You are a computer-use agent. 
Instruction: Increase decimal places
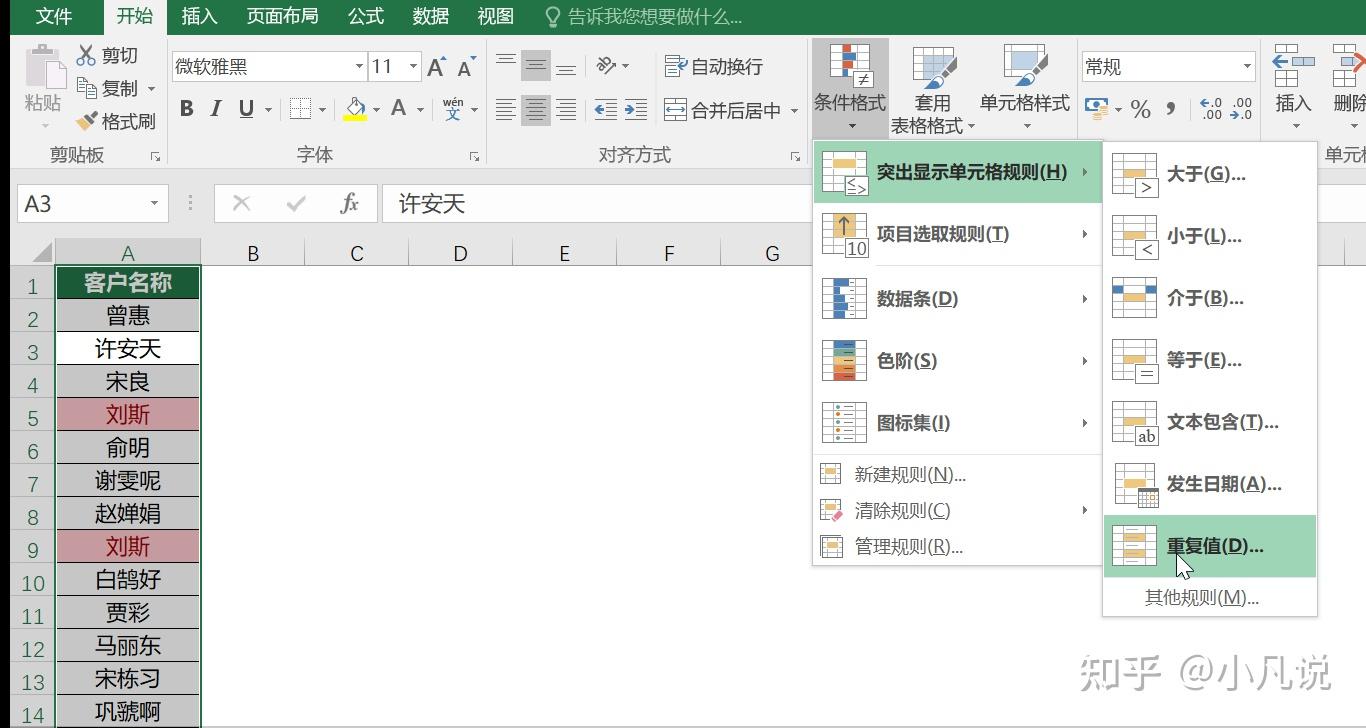tap(1210, 109)
